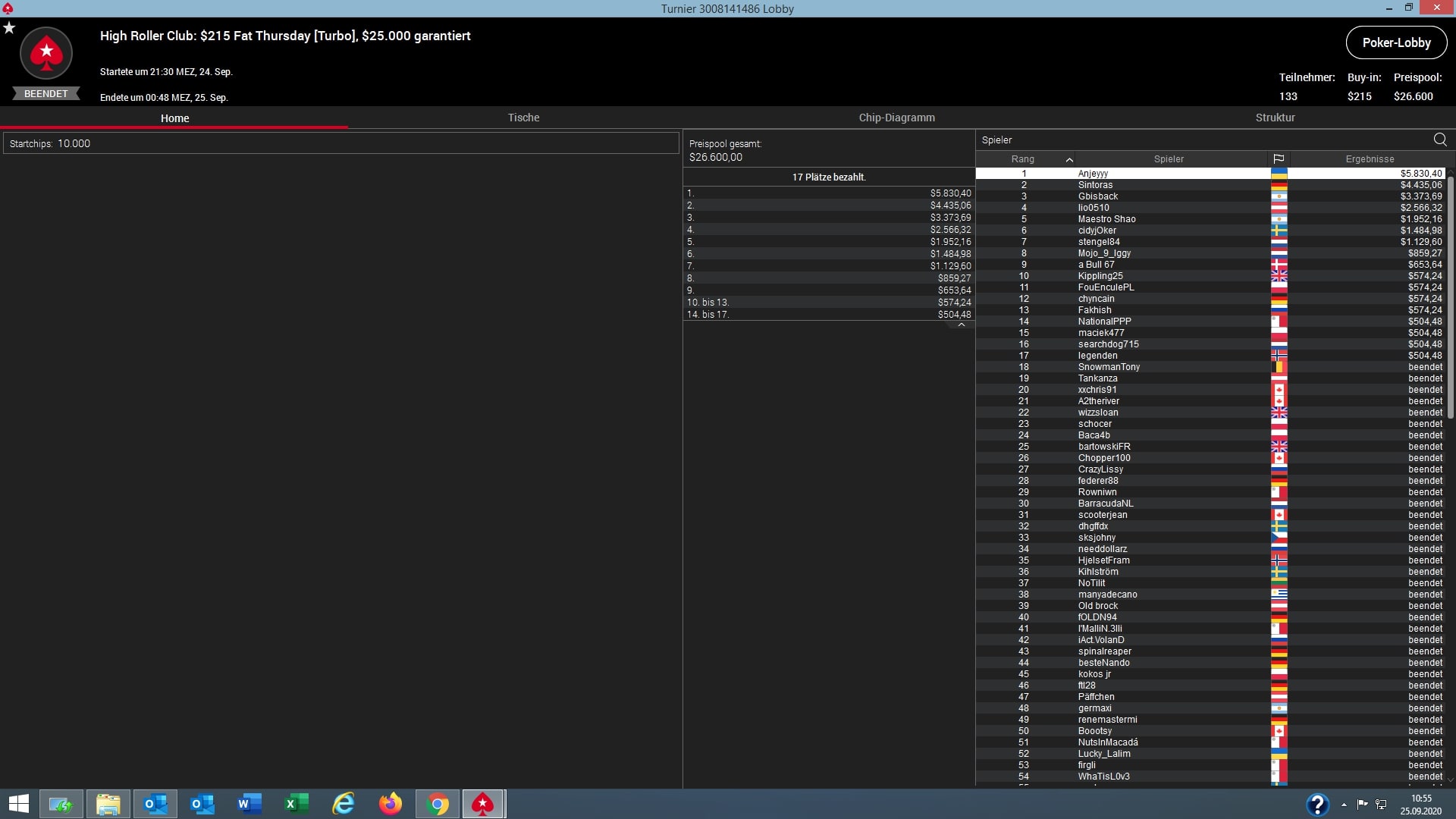Click the favorite star icon
Screen dimensions: 1456x819
point(9,28)
